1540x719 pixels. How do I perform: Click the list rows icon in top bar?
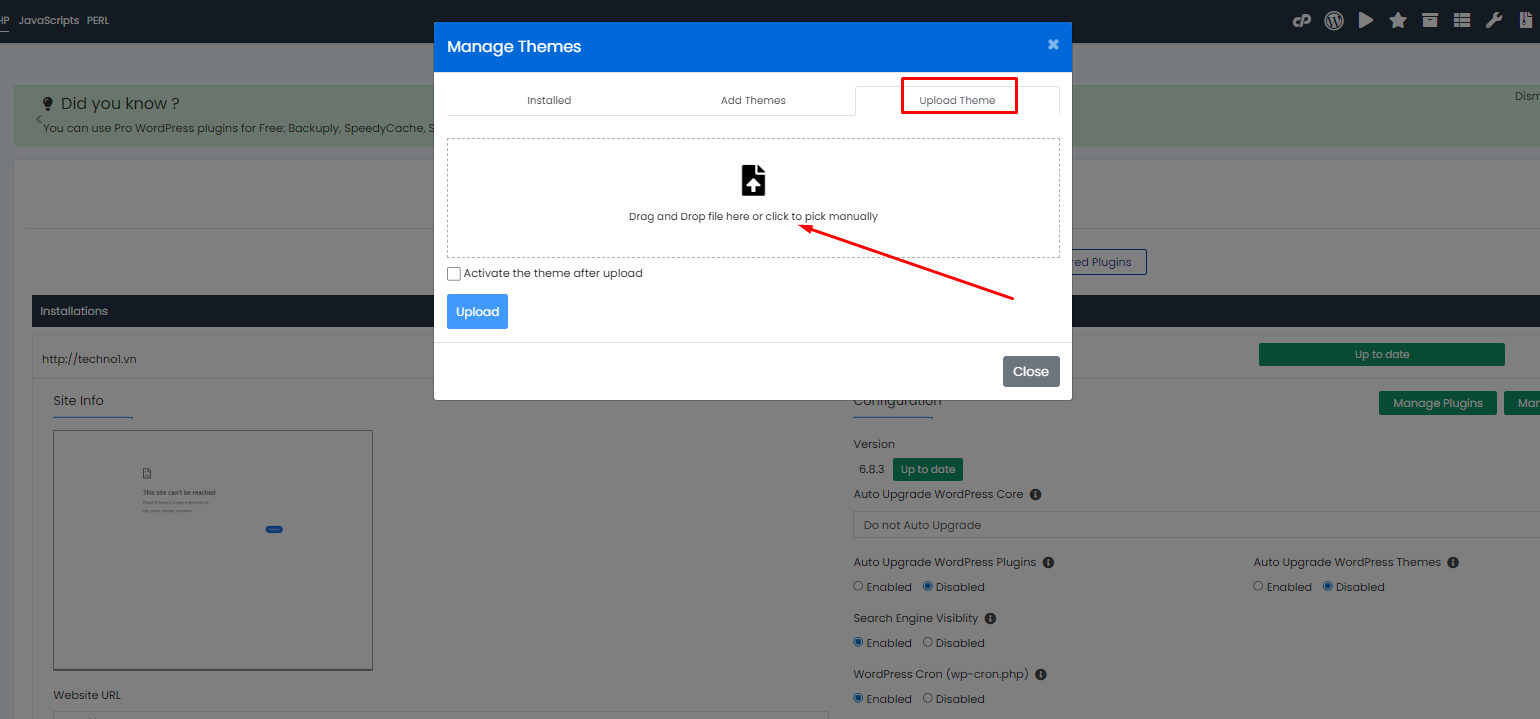click(x=1462, y=20)
